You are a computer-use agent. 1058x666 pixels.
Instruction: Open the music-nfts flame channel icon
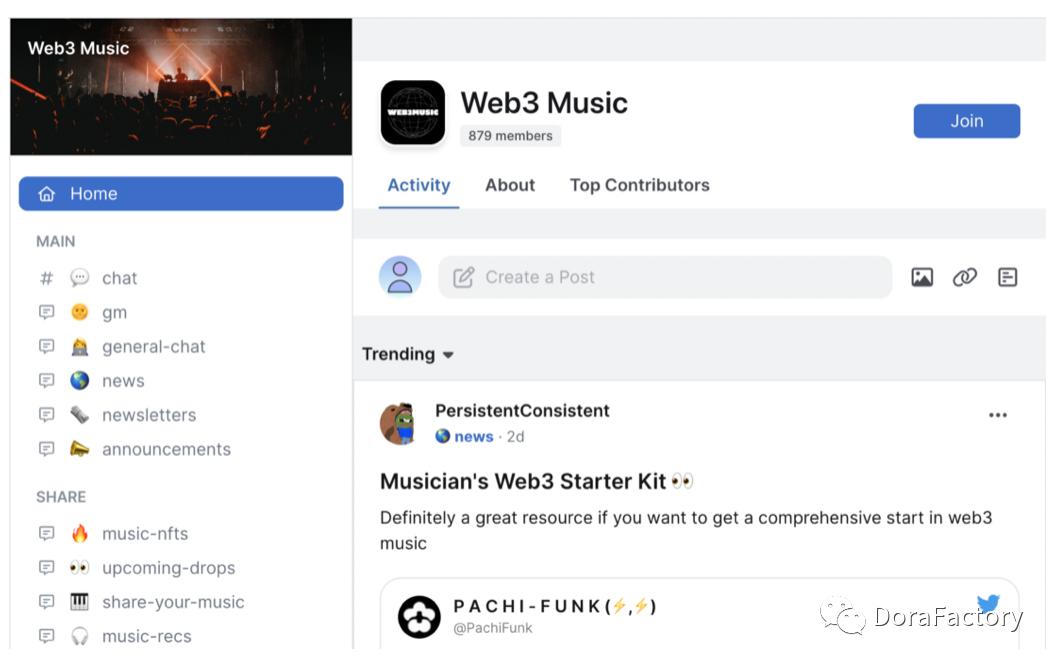pos(80,534)
